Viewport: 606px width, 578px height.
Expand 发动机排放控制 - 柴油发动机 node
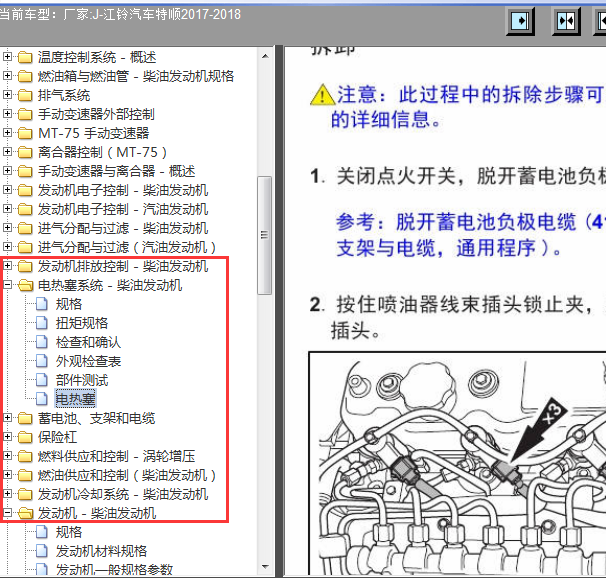pyautogui.click(x=7, y=266)
